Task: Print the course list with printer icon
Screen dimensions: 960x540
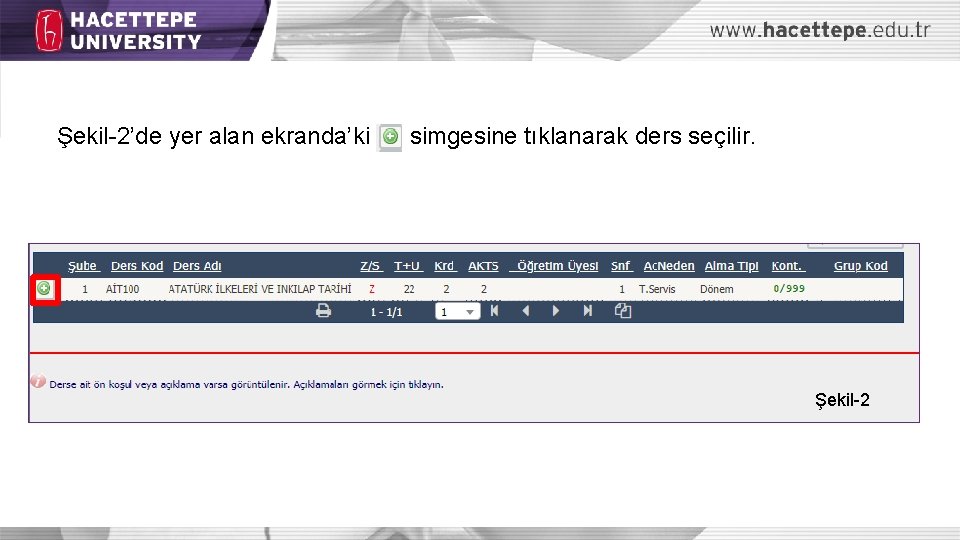Action: tap(323, 311)
